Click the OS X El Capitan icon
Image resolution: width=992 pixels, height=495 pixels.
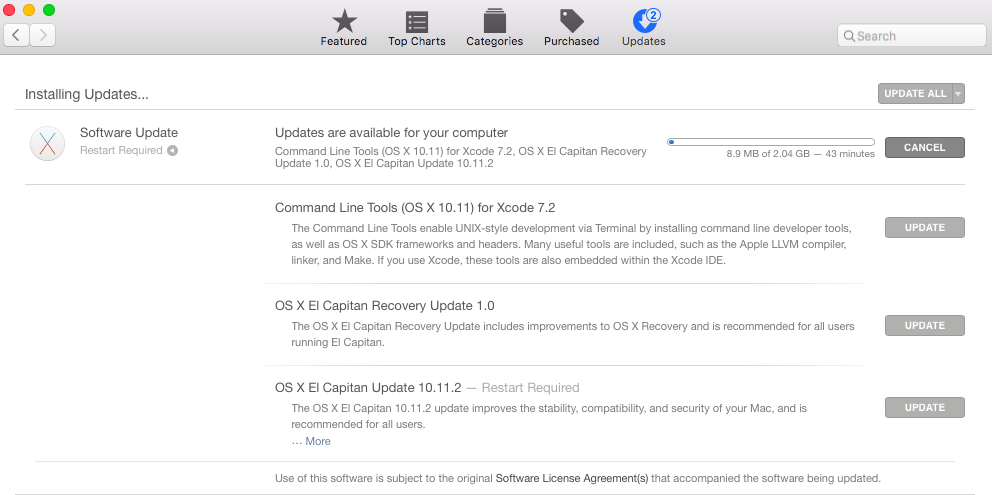pos(47,143)
